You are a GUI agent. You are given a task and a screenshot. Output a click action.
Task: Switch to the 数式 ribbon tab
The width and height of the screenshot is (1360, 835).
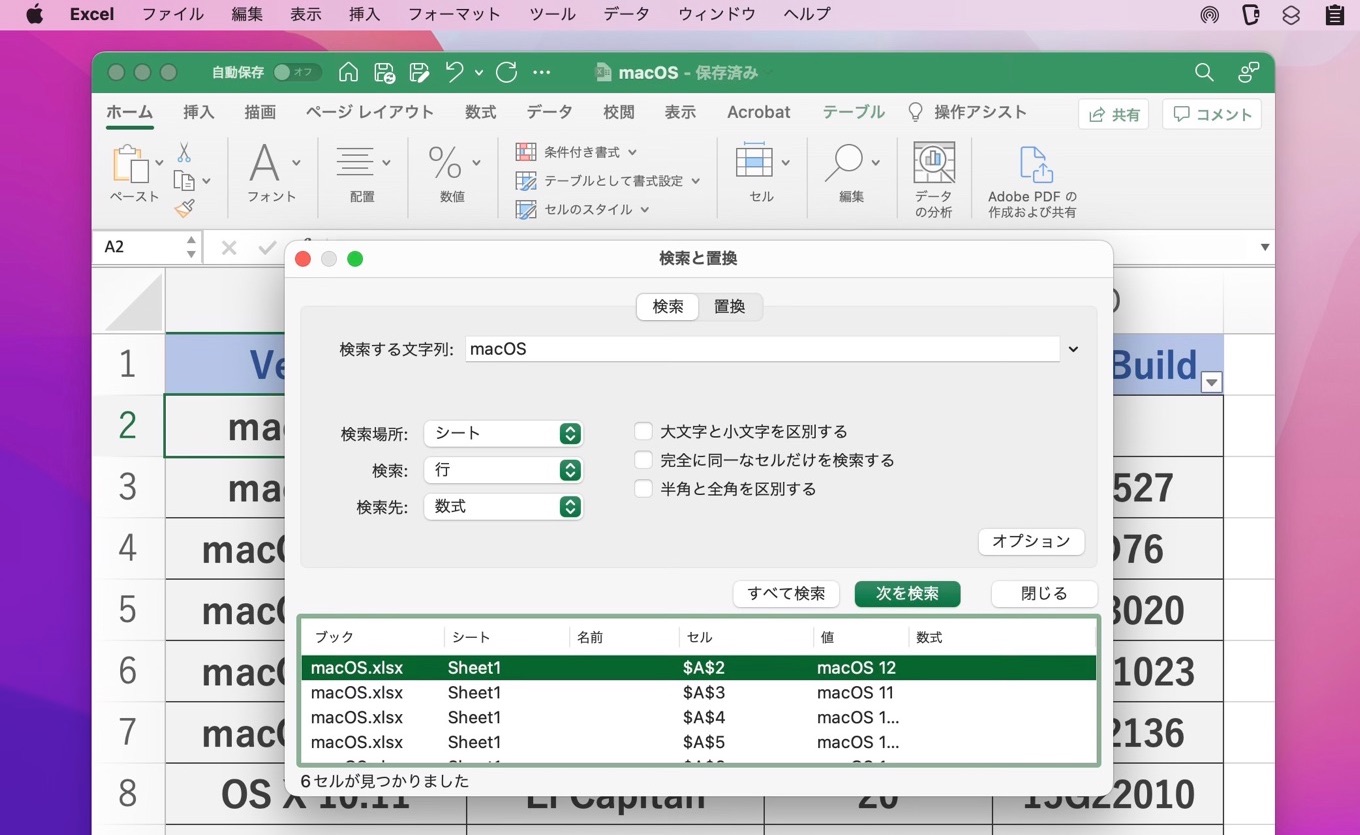480,112
